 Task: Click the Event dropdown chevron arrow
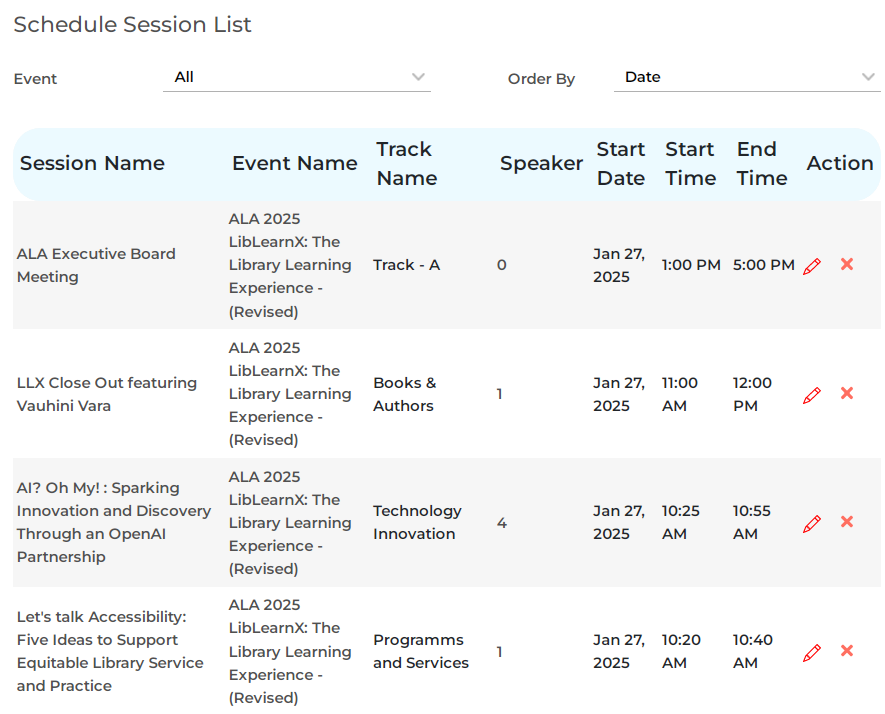pos(418,78)
